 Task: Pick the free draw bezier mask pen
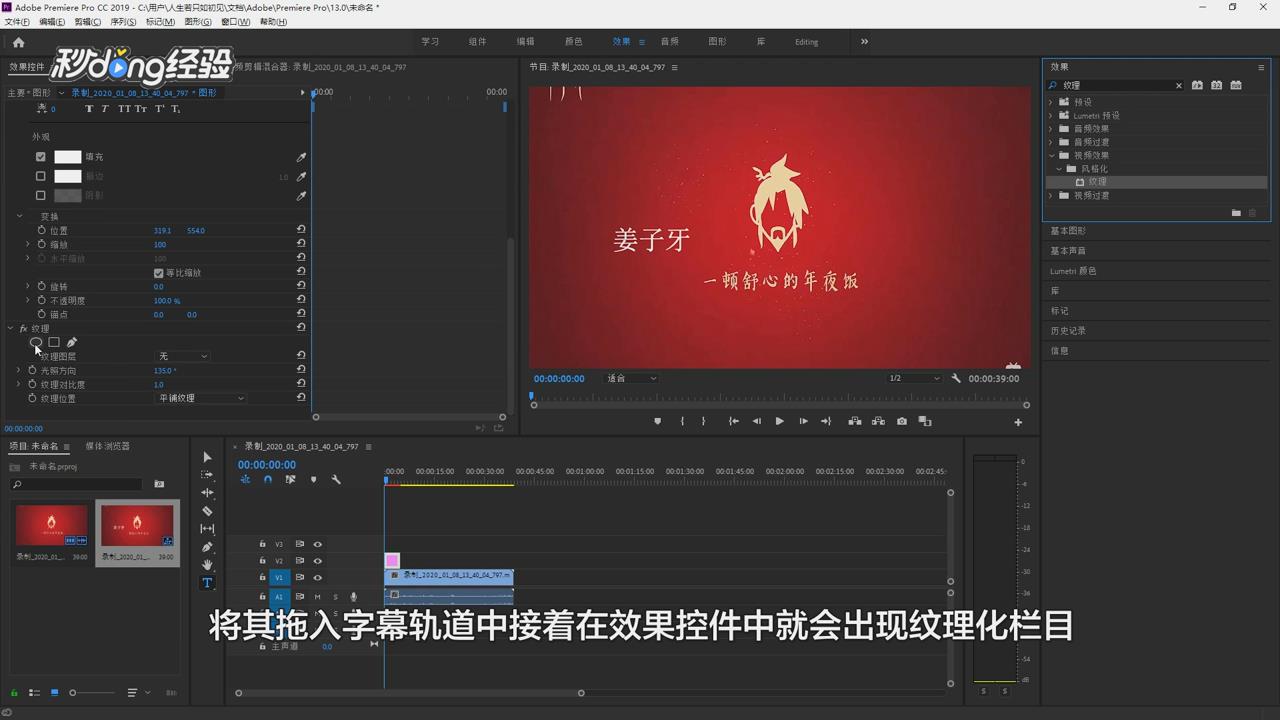(72, 342)
